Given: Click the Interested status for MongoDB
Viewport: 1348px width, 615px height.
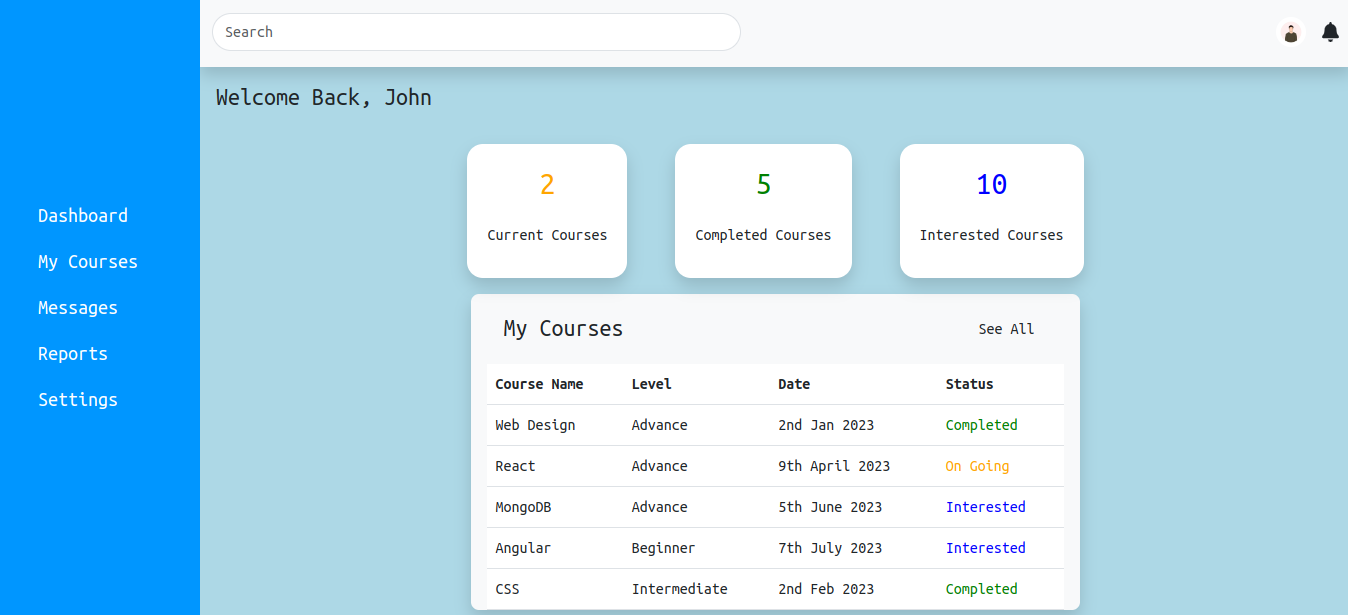Looking at the screenshot, I should pyautogui.click(x=986, y=507).
